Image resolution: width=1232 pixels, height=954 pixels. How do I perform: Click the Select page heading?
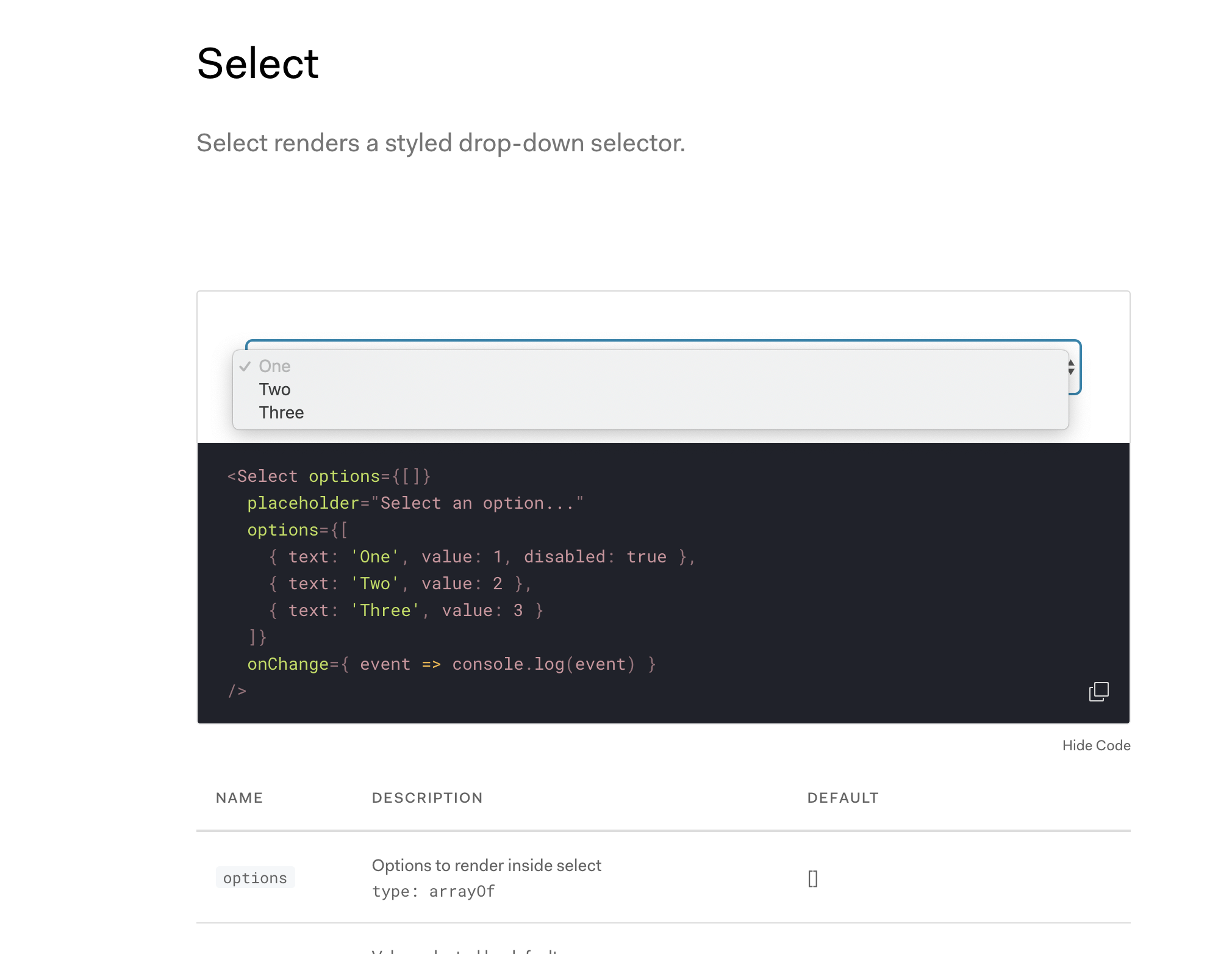[x=257, y=62]
